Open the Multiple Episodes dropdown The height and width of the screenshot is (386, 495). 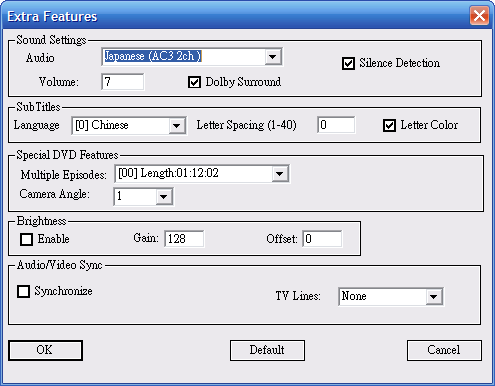(280, 174)
